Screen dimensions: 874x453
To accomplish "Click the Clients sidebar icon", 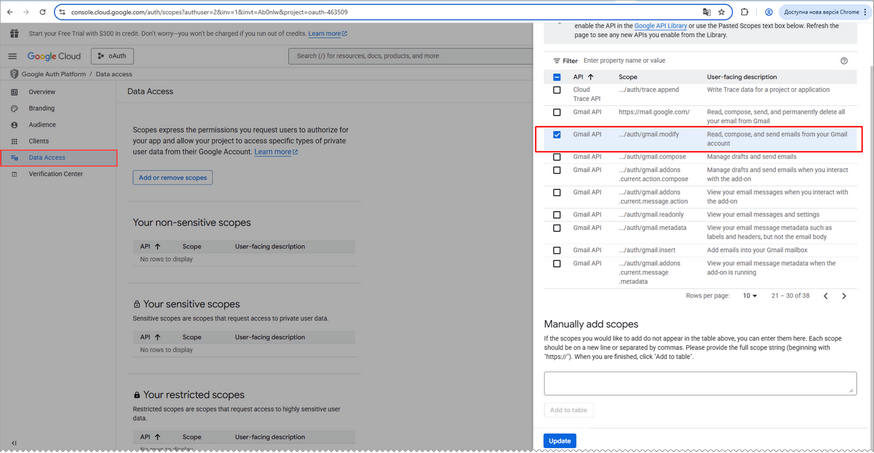I will [14, 141].
